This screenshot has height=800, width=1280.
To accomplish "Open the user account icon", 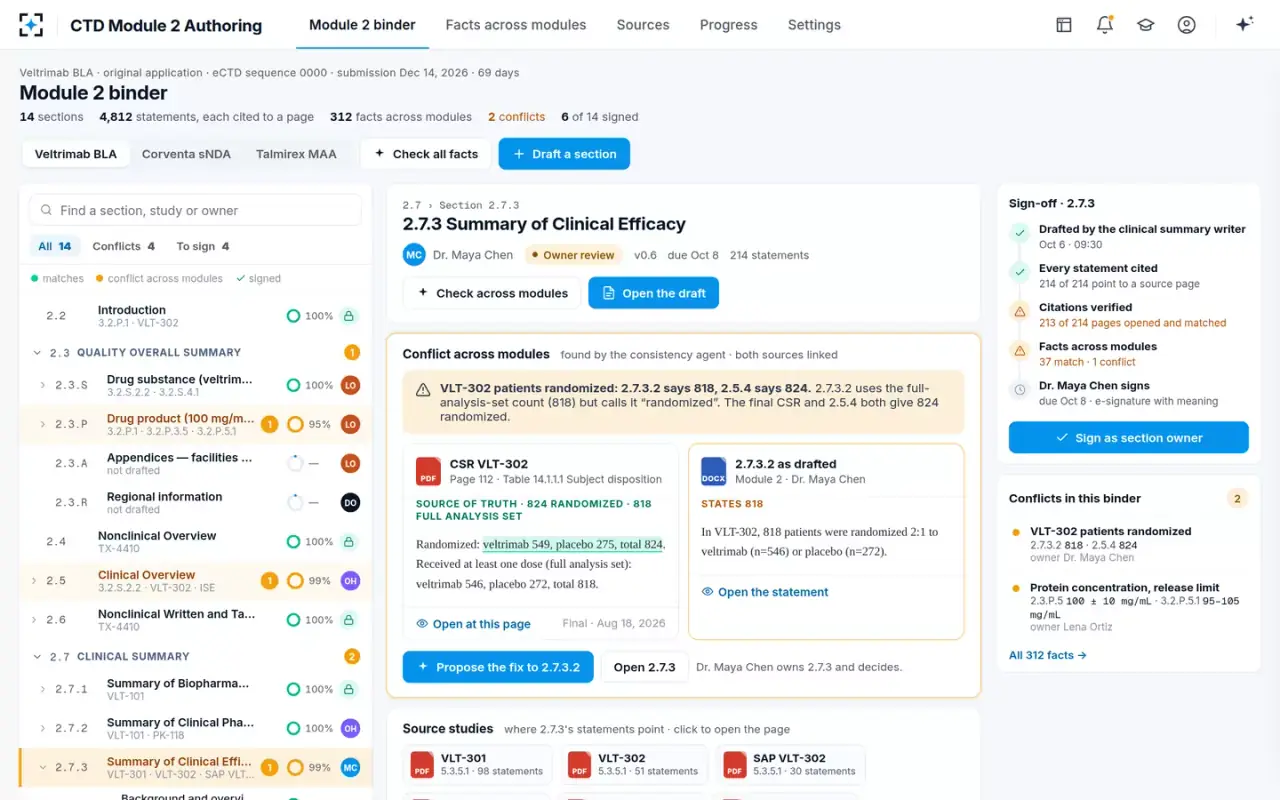I will coord(1187,25).
